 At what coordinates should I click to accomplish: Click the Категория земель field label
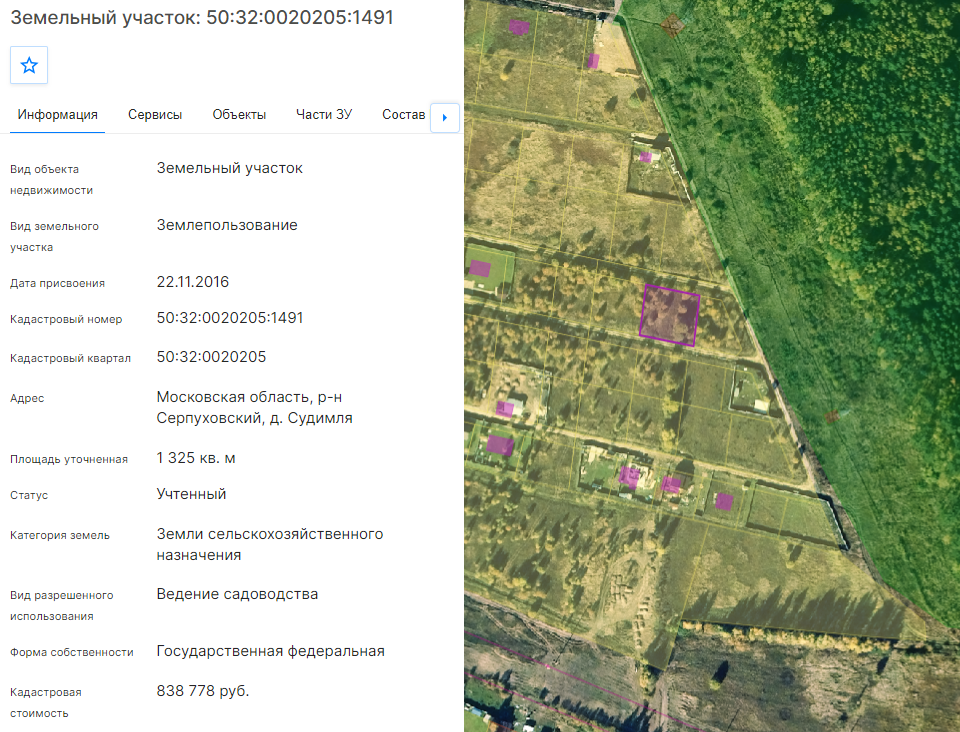[x=60, y=536]
